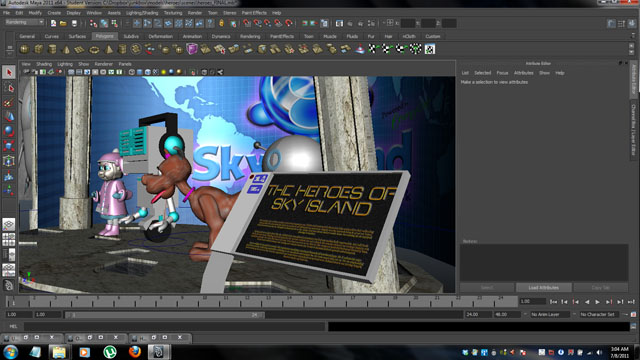Toggle the selection lock icon
Screen dimensions: 640x360
(221, 23)
